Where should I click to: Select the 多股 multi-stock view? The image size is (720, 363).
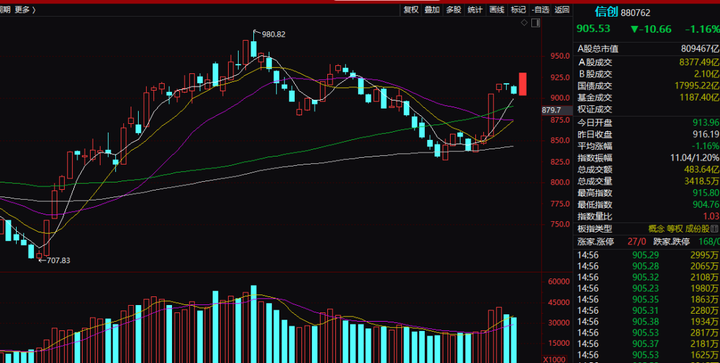tap(453, 10)
